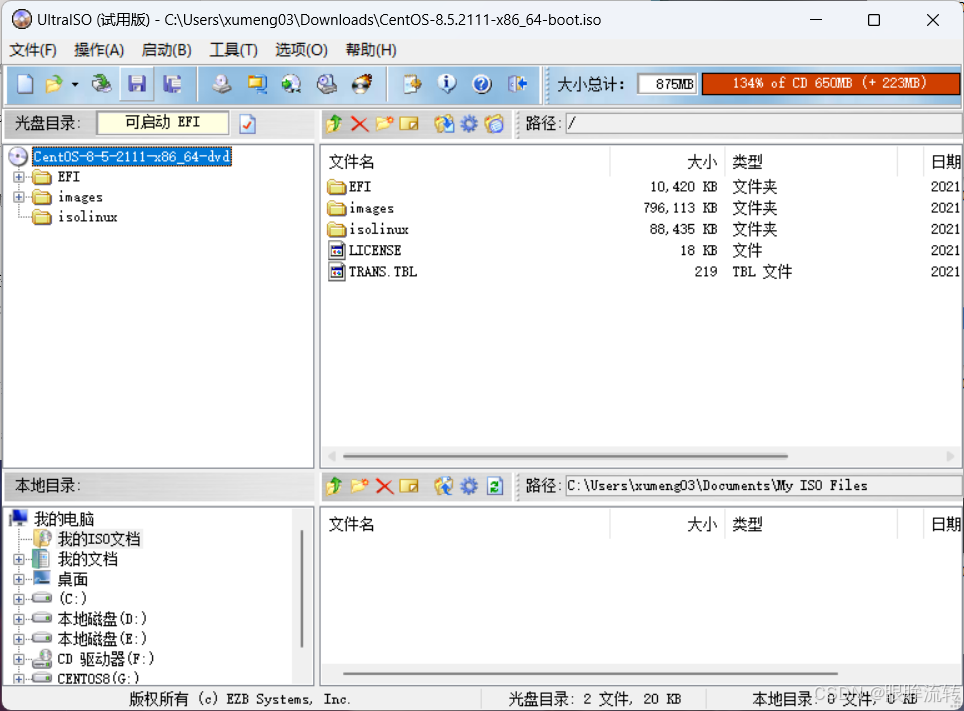Expand the (C:) drive node
This screenshot has width=964, height=711.
pos(18,599)
